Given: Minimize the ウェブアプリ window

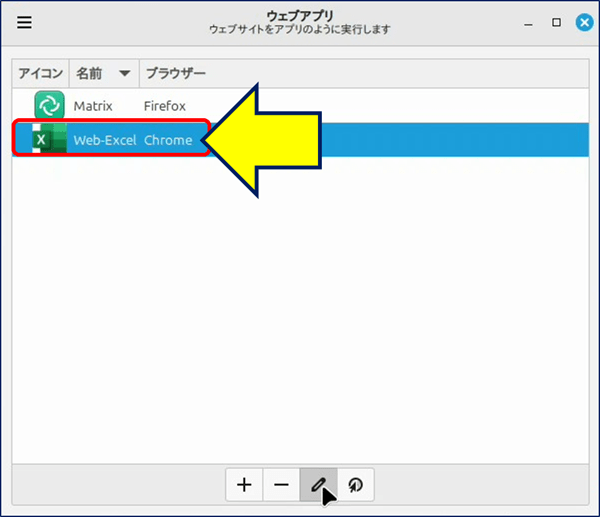Looking at the screenshot, I should (x=528, y=23).
